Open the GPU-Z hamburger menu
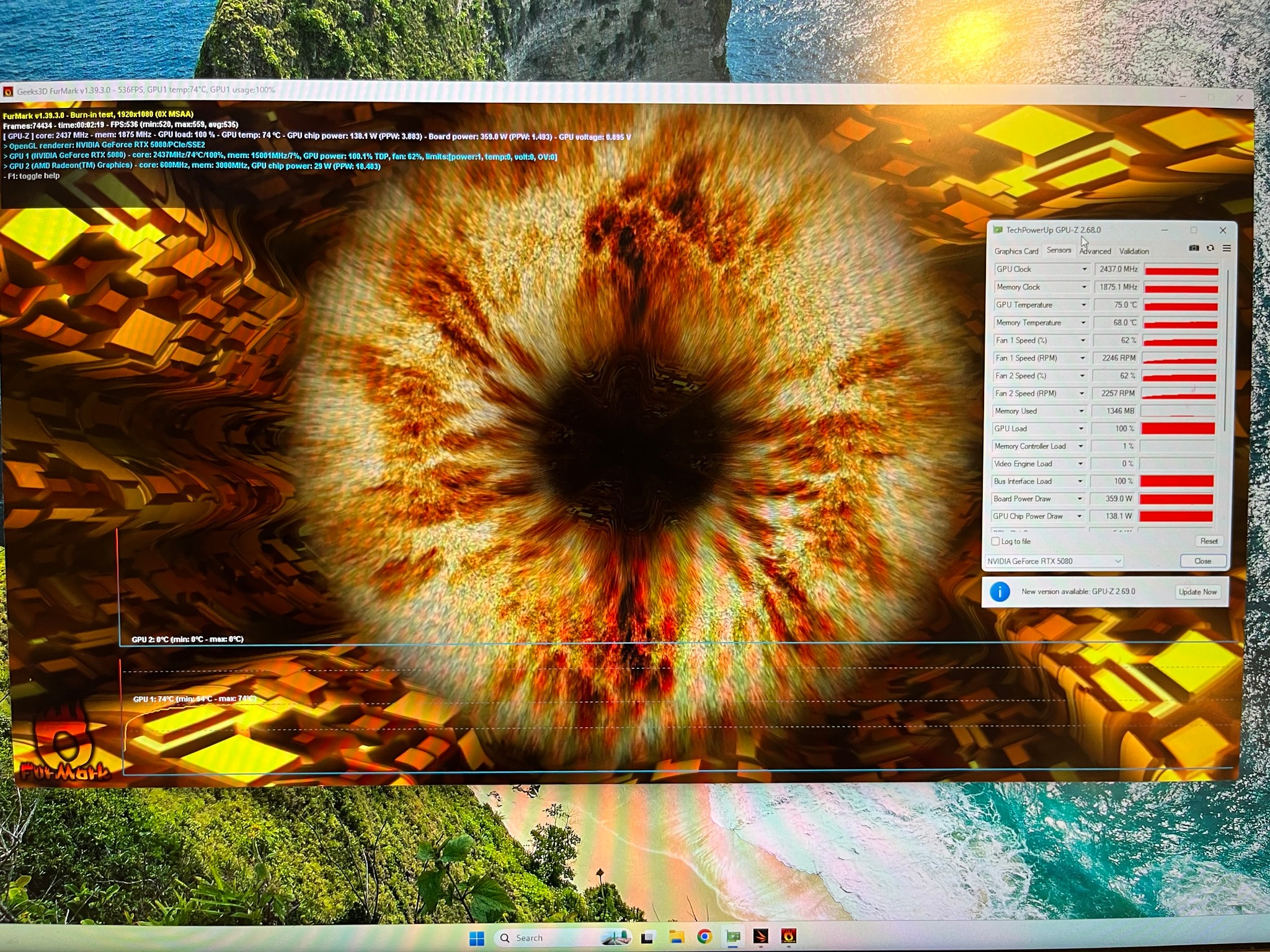The width and height of the screenshot is (1270, 952). click(1227, 248)
